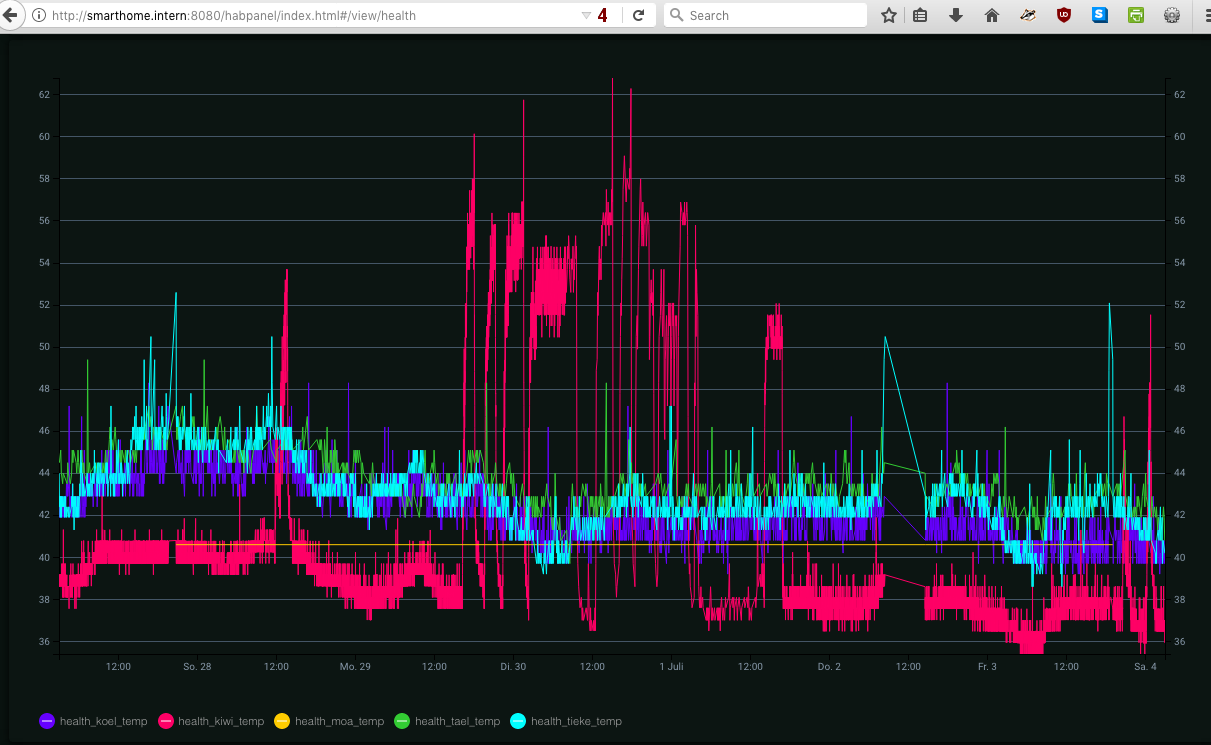Viewport: 1211px width, 745px height.
Task: Click the green tael legend color marker
Action: (402, 721)
